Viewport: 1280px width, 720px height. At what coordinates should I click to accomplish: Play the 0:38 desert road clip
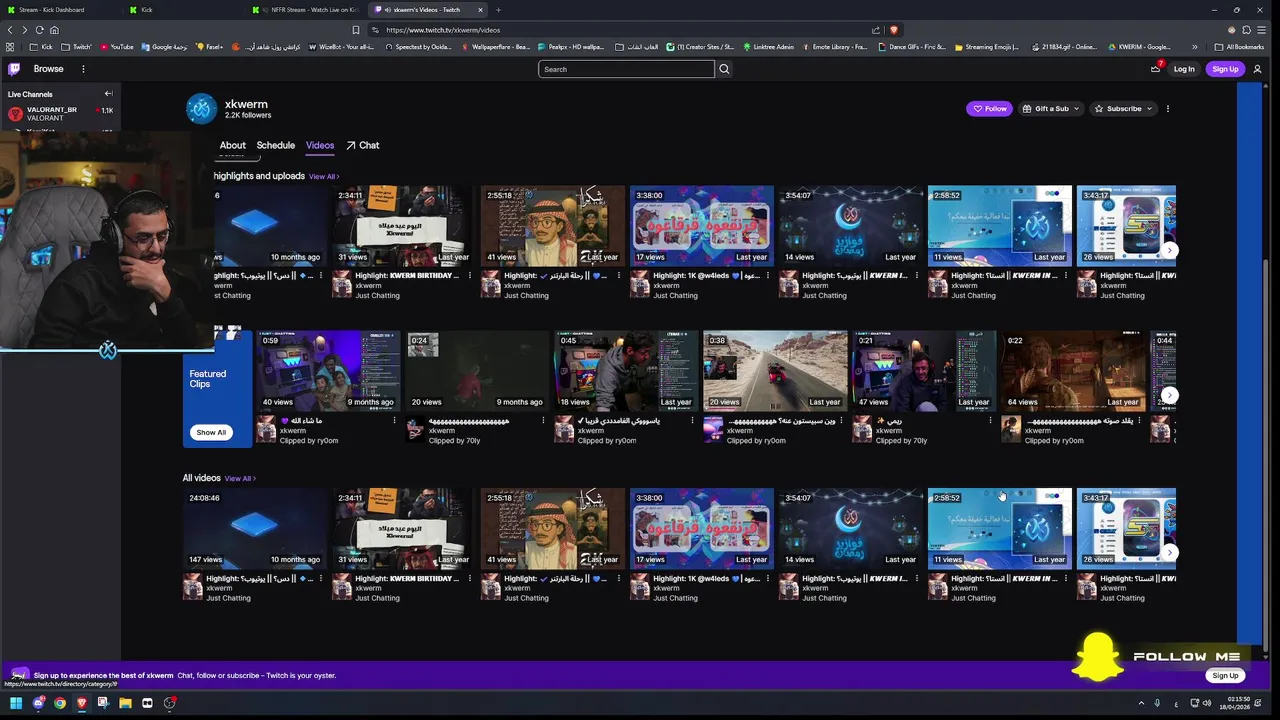(x=775, y=371)
